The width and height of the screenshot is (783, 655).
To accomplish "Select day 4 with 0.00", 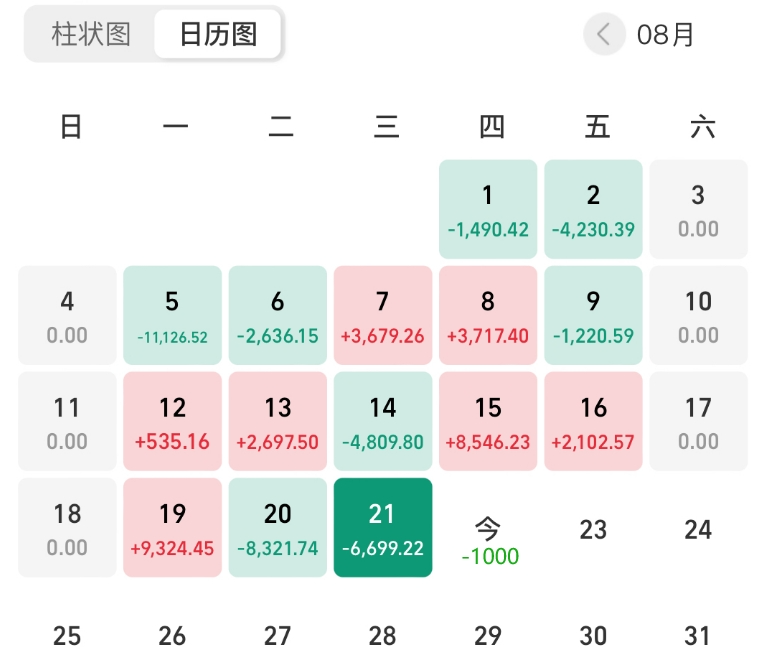I will [x=67, y=315].
